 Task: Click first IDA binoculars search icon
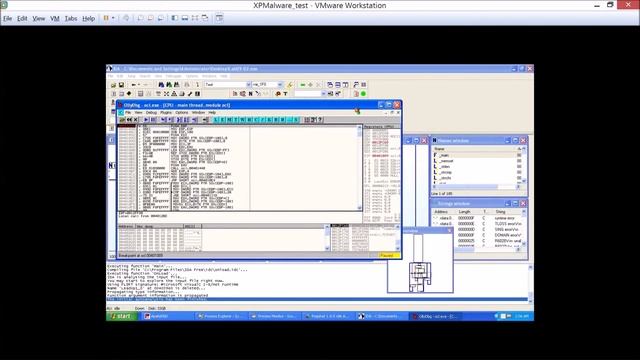(x=161, y=84)
